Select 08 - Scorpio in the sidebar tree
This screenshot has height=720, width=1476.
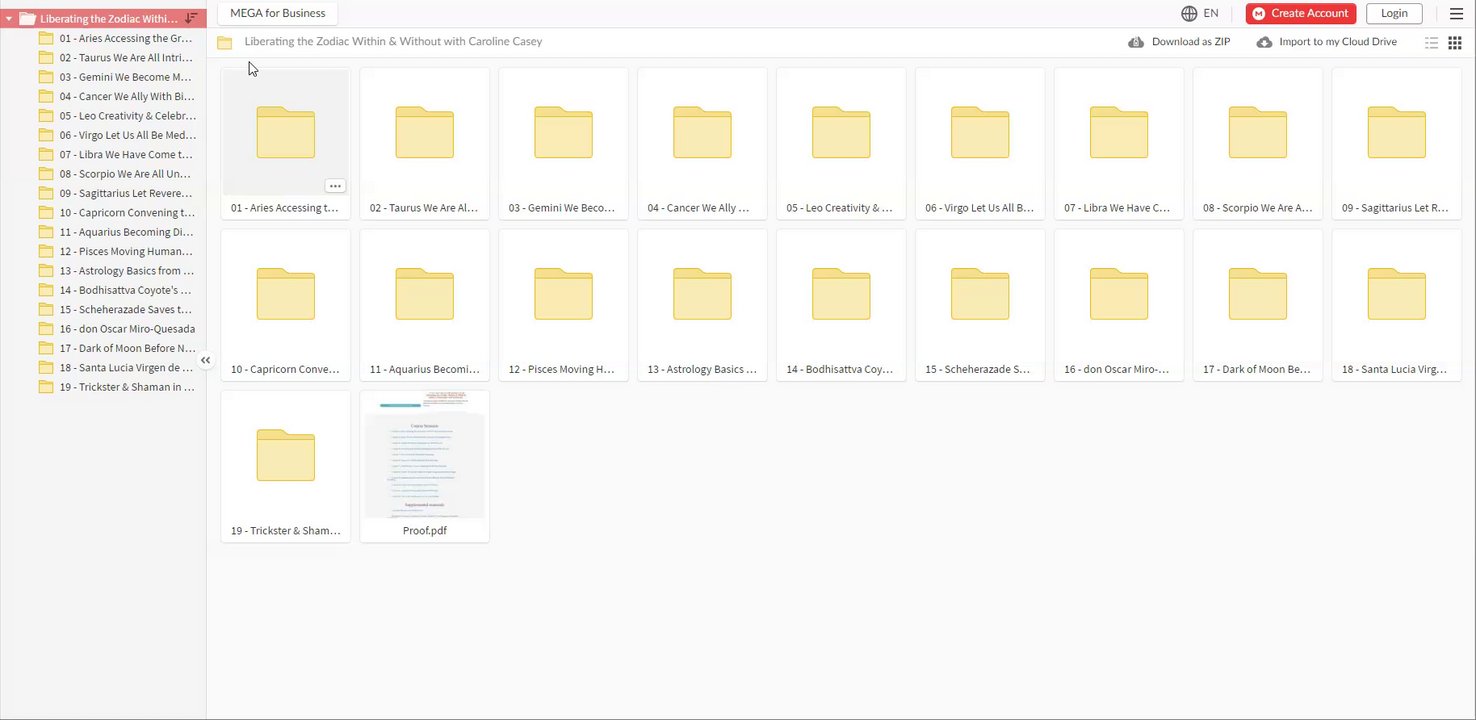pyautogui.click(x=115, y=174)
